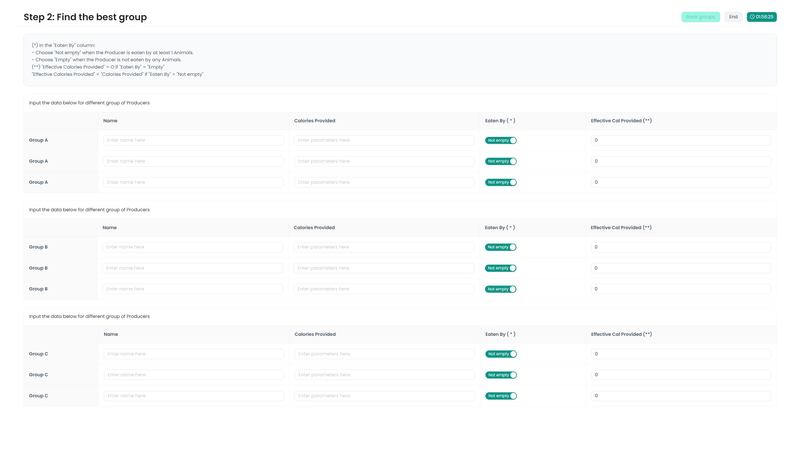Toggle Eaten By switch in second Group A row
The image size is (800, 450).
point(501,161)
